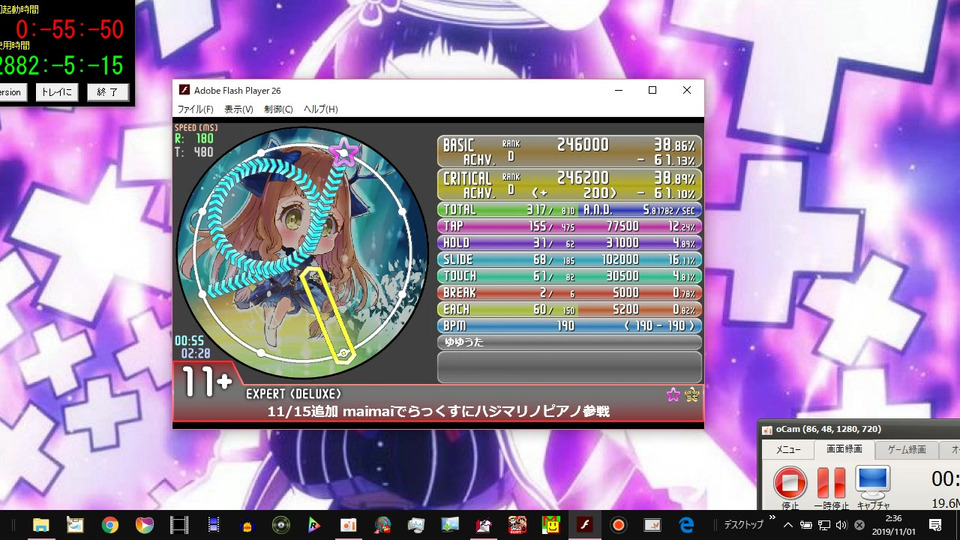Click the yellow hold note in the game
Image resolution: width=960 pixels, height=540 pixels.
329,315
